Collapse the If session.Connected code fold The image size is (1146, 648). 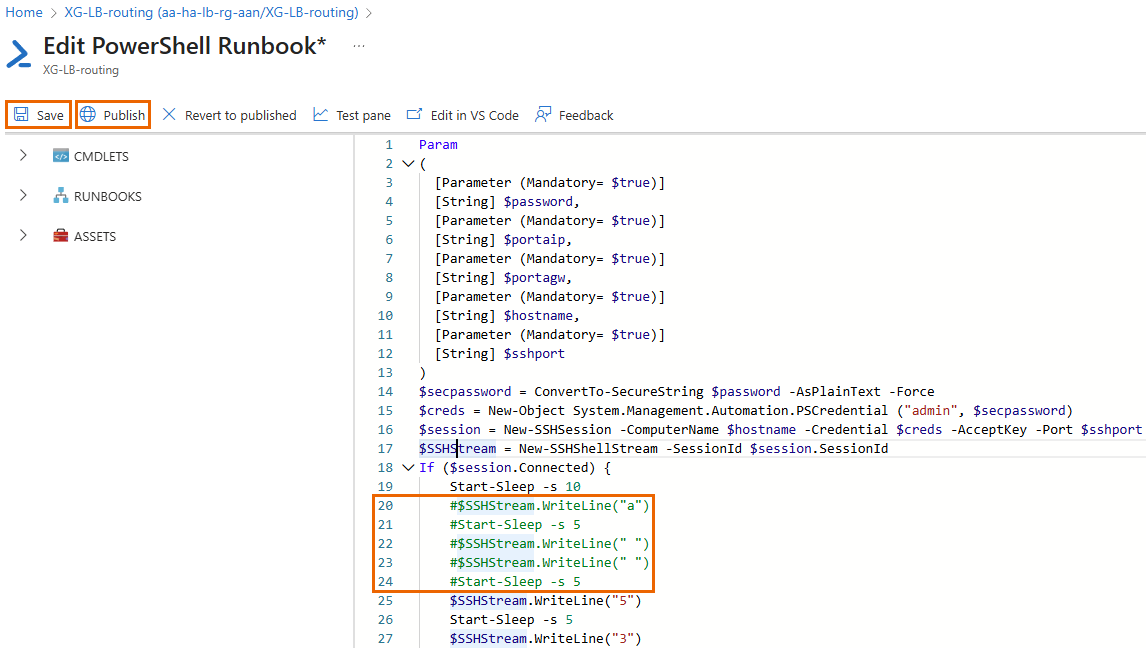point(408,467)
